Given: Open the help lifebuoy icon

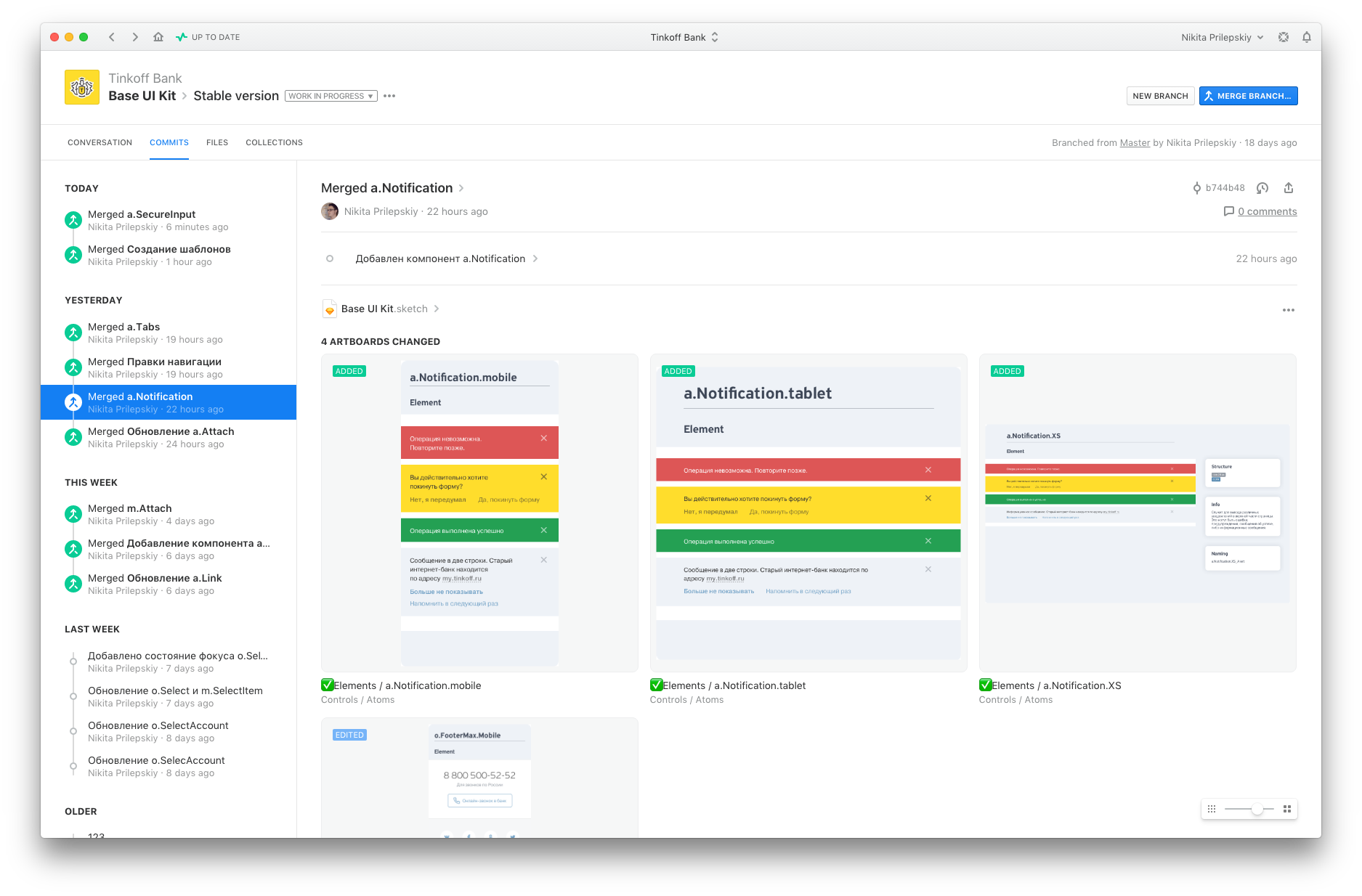Looking at the screenshot, I should (x=1284, y=37).
